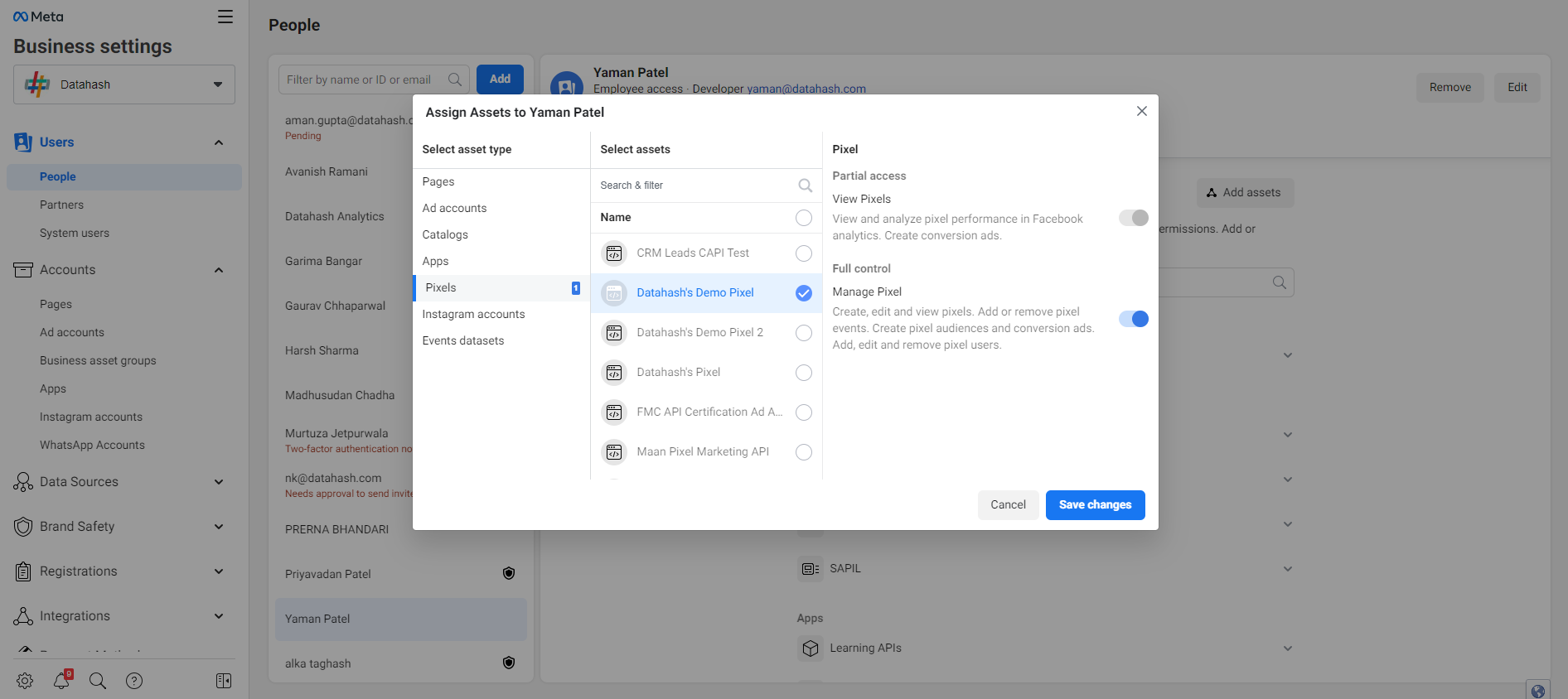This screenshot has height=699, width=1568.
Task: Click the Maan Pixel Marketing API icon
Action: tap(614, 452)
